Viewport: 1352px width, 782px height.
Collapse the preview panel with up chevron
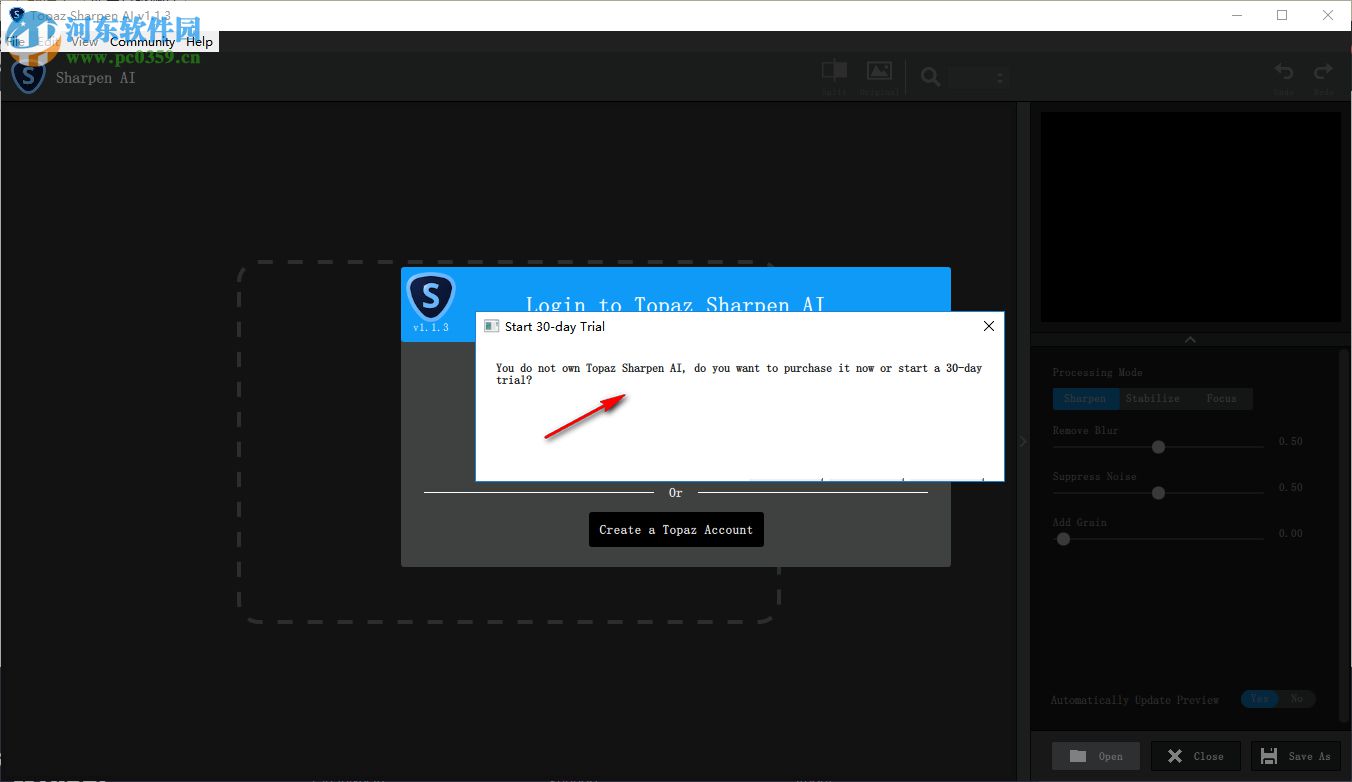coord(1190,340)
